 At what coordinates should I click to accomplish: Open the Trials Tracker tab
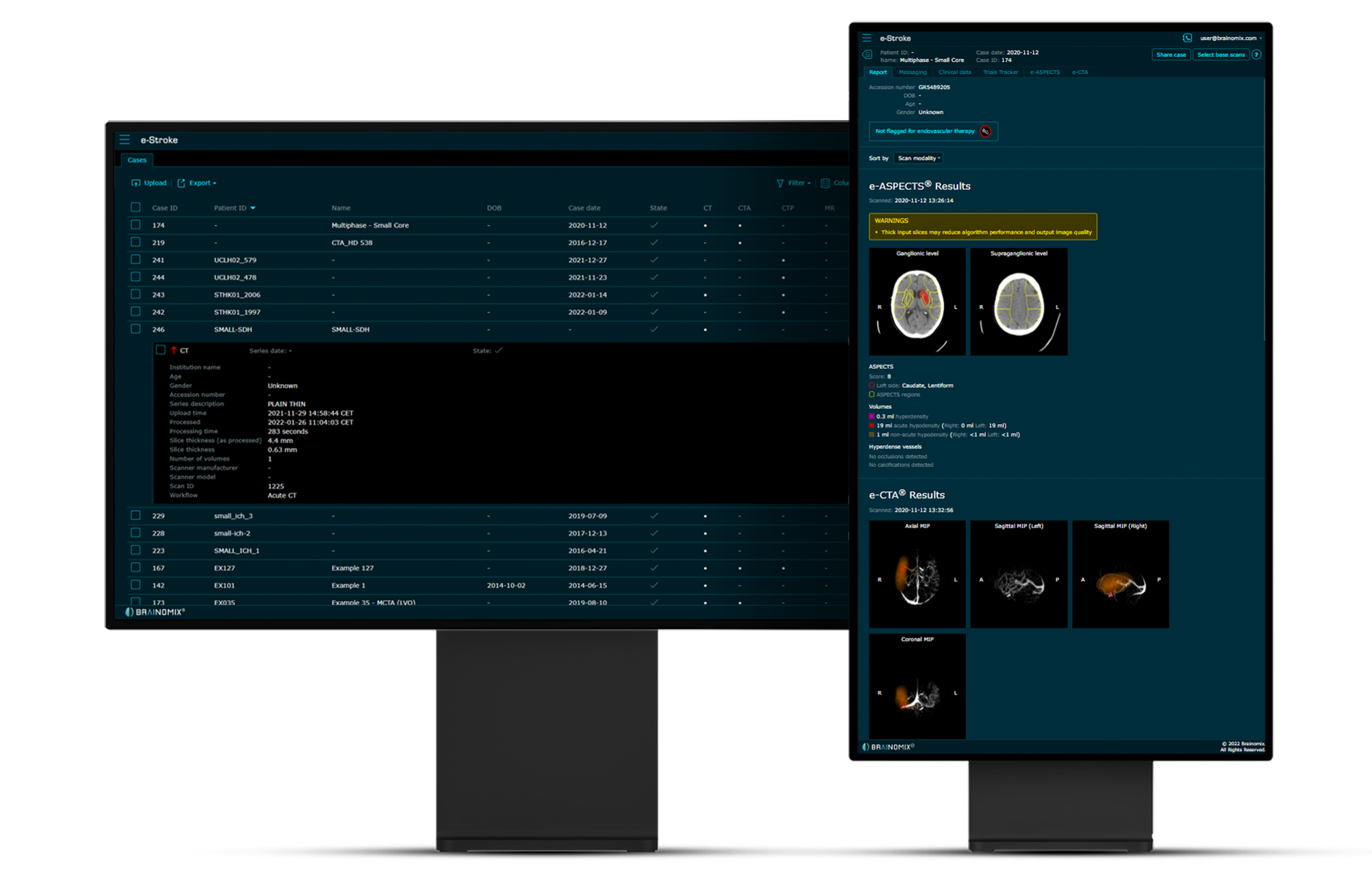[1001, 72]
